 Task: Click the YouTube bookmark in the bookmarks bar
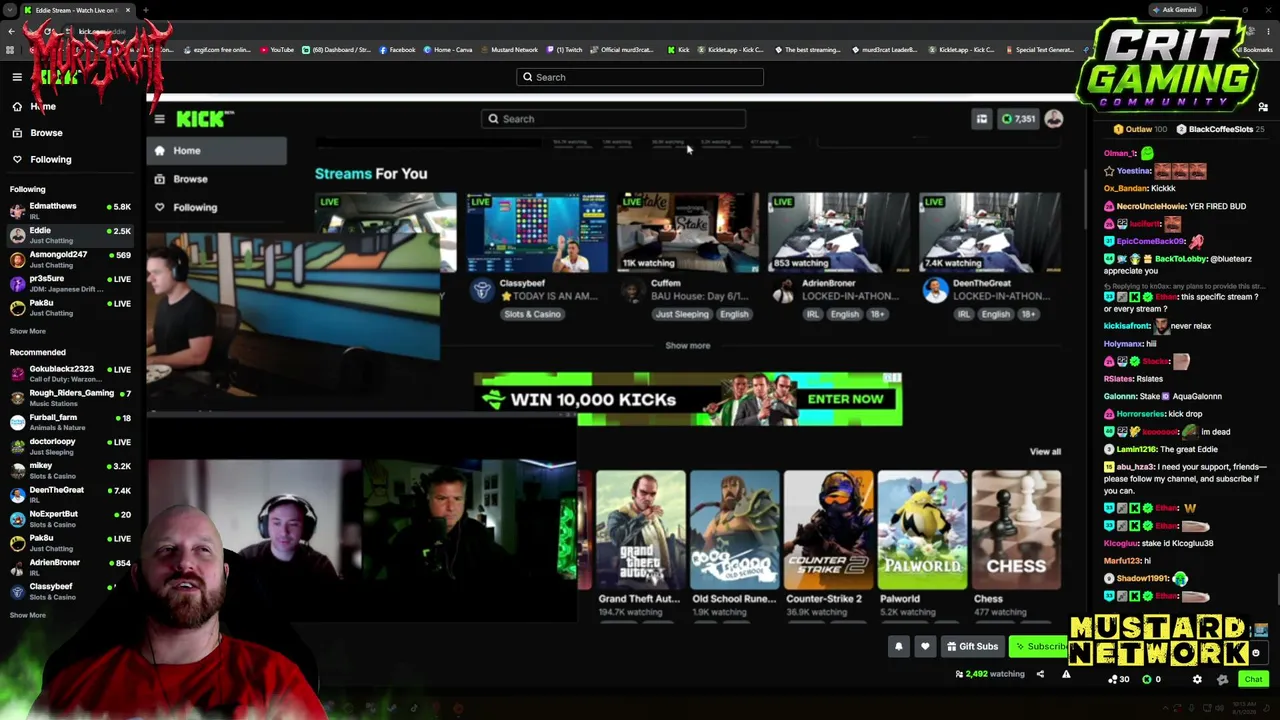(277, 50)
